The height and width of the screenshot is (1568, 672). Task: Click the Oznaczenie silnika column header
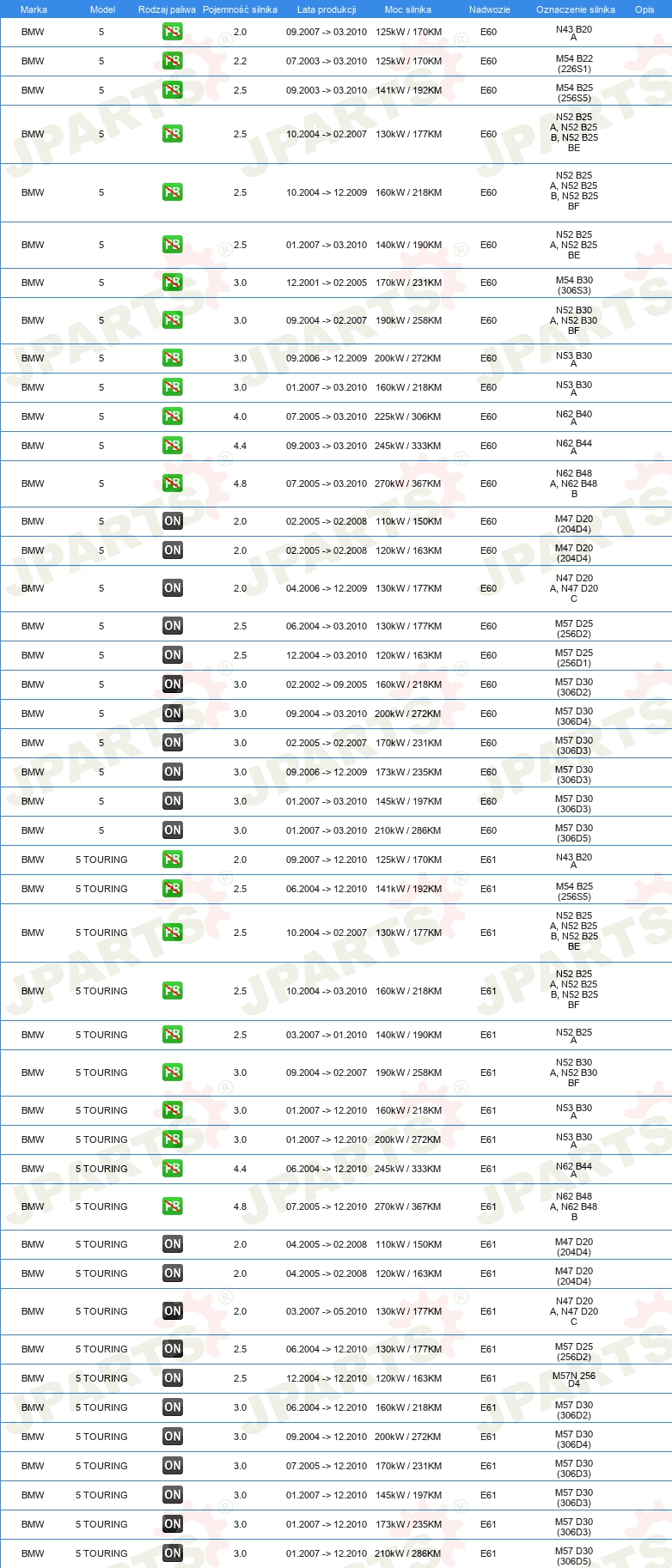coord(576,9)
